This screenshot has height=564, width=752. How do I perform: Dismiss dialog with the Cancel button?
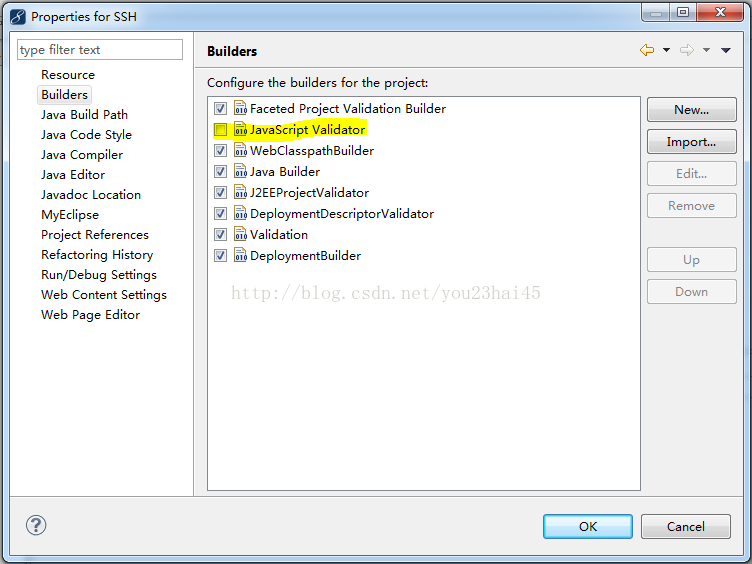point(686,527)
